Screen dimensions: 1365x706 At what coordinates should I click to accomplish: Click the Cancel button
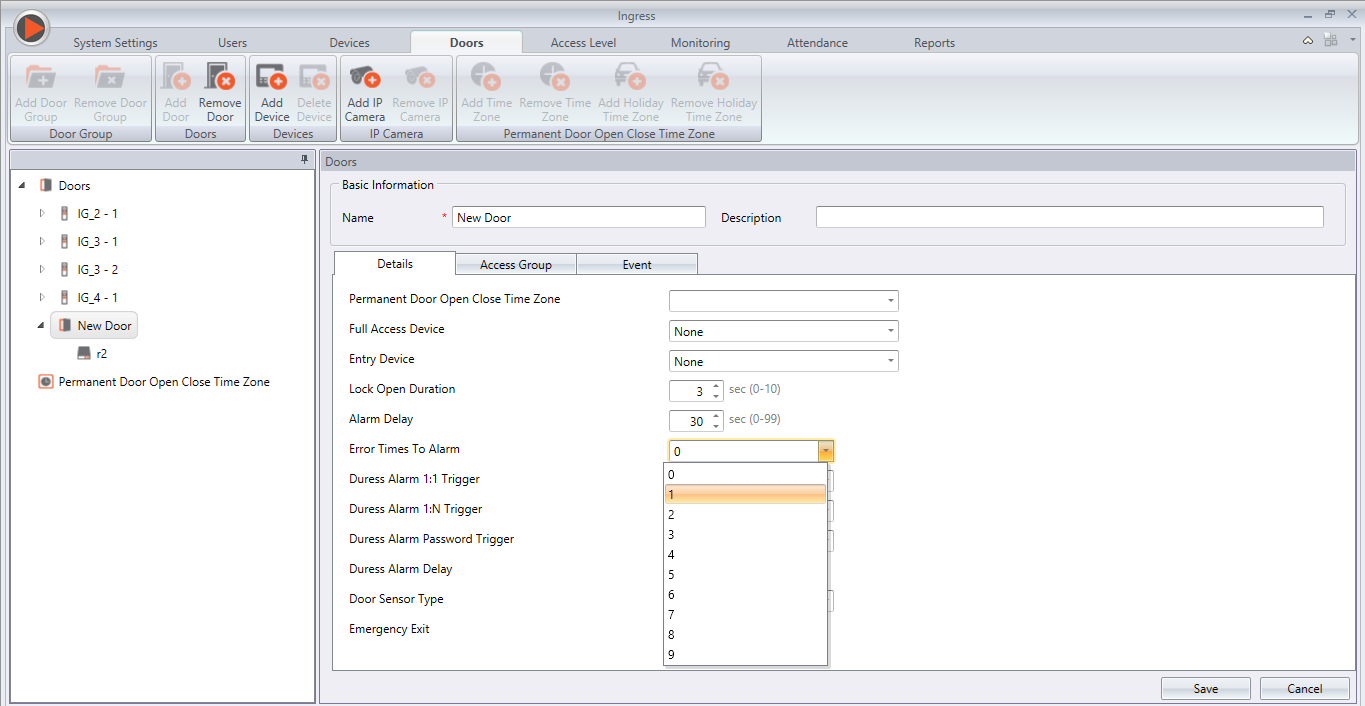coord(1305,688)
